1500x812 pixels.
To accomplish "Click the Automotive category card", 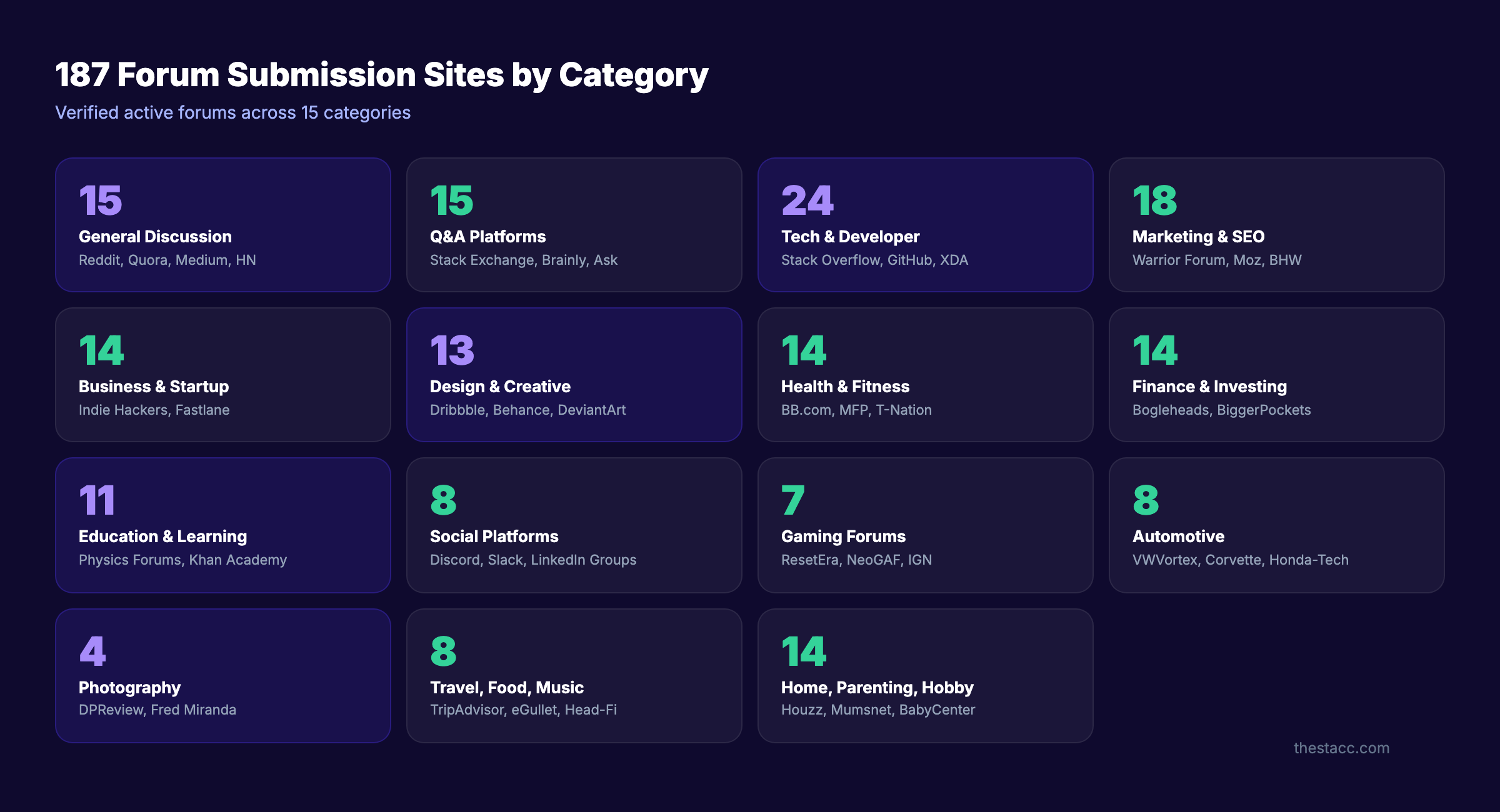I will pos(1276,525).
